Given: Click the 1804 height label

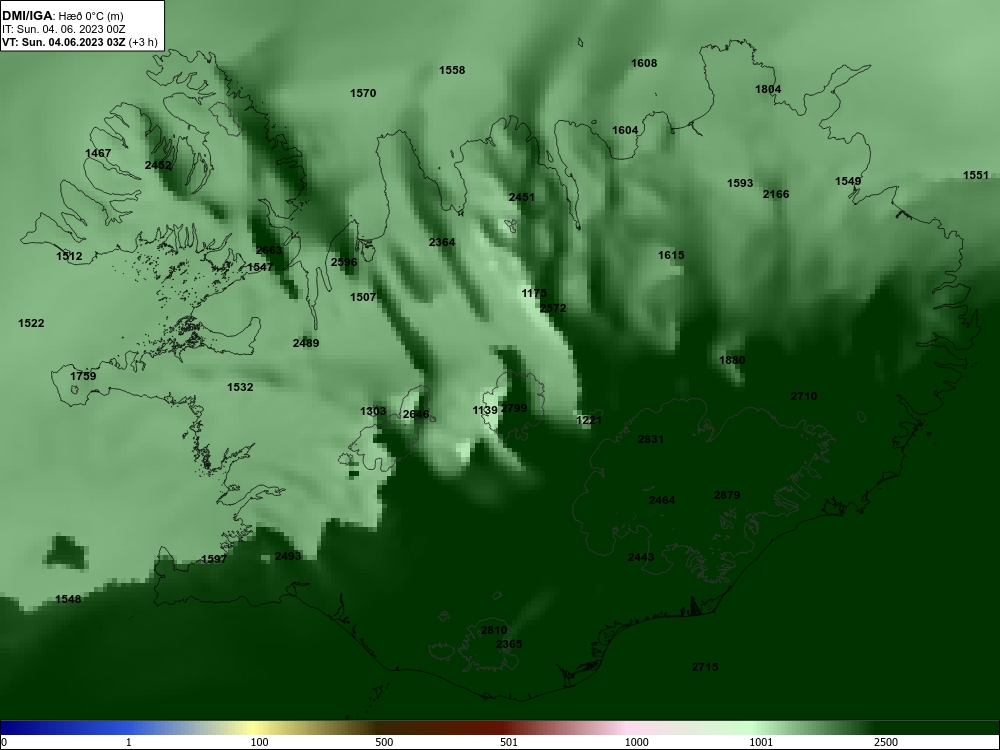Looking at the screenshot, I should [x=768, y=89].
